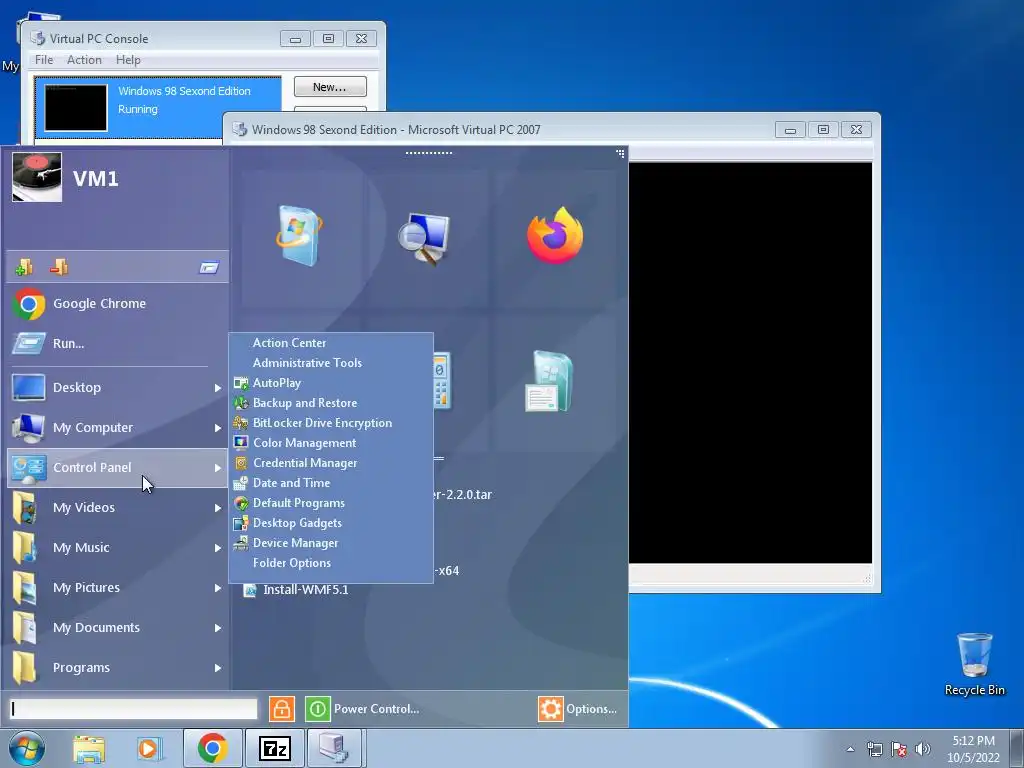The height and width of the screenshot is (768, 1024).
Task: Launch Firefox from the start menu tile
Action: (x=555, y=236)
